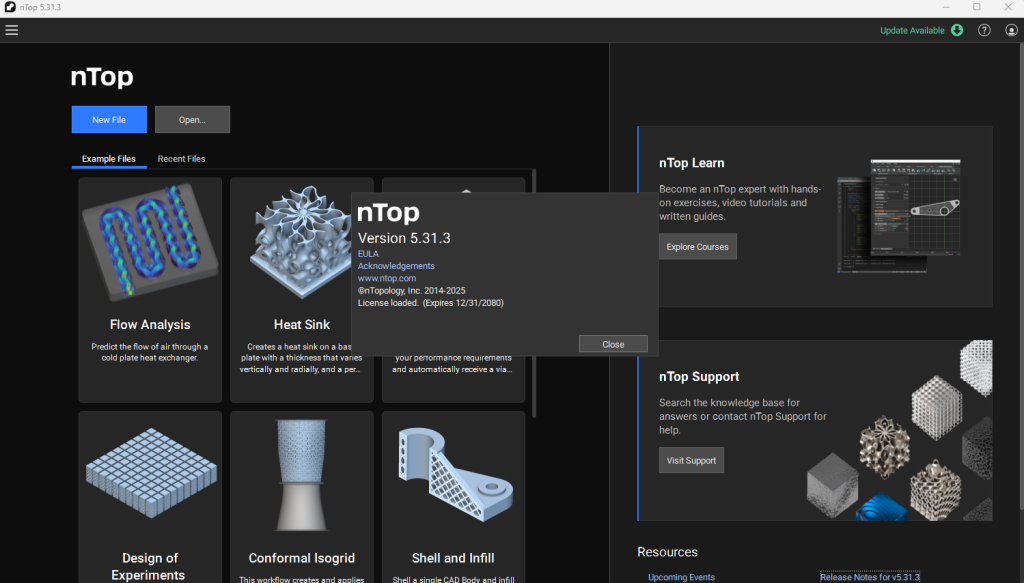Click the Update Available download icon
This screenshot has height=583, width=1024.
[957, 30]
